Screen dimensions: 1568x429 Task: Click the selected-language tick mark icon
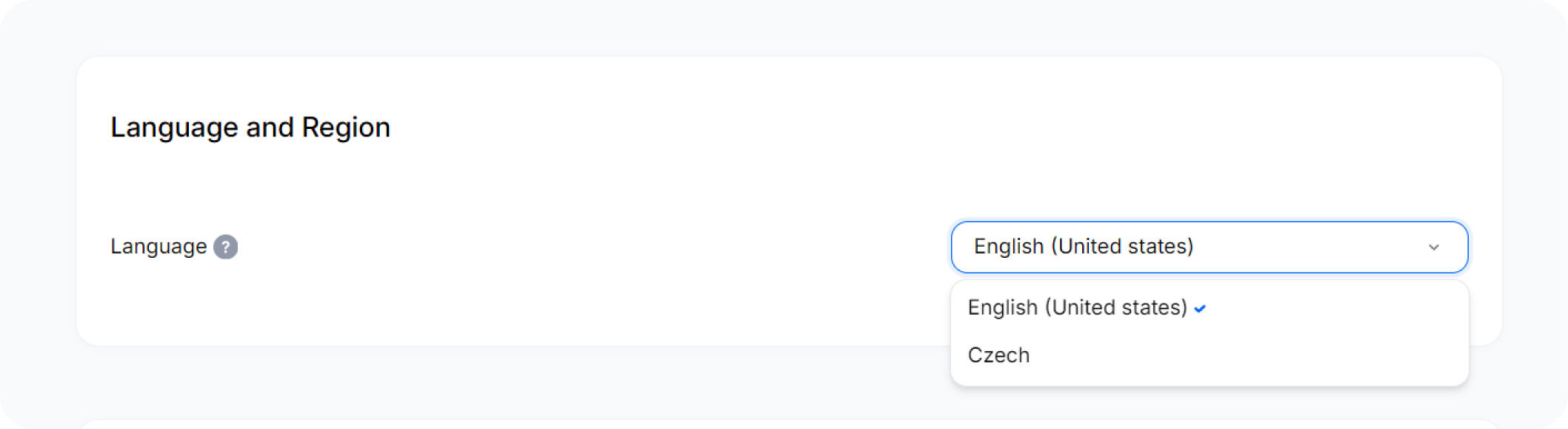coord(1200,308)
